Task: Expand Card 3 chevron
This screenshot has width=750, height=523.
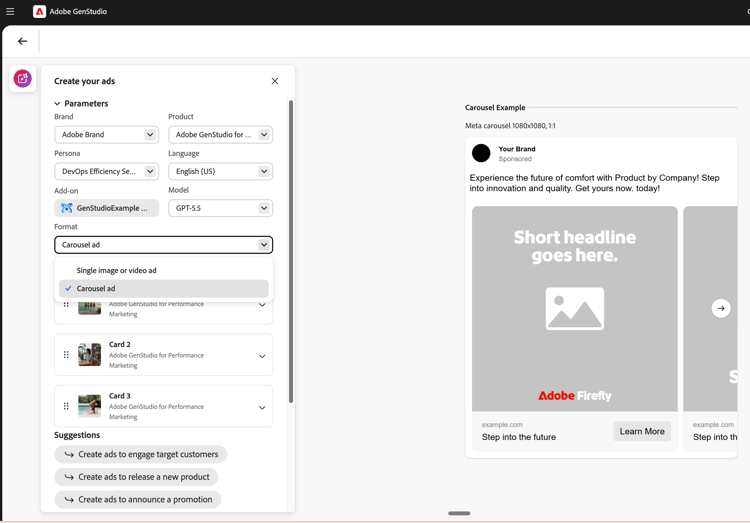Action: [262, 408]
